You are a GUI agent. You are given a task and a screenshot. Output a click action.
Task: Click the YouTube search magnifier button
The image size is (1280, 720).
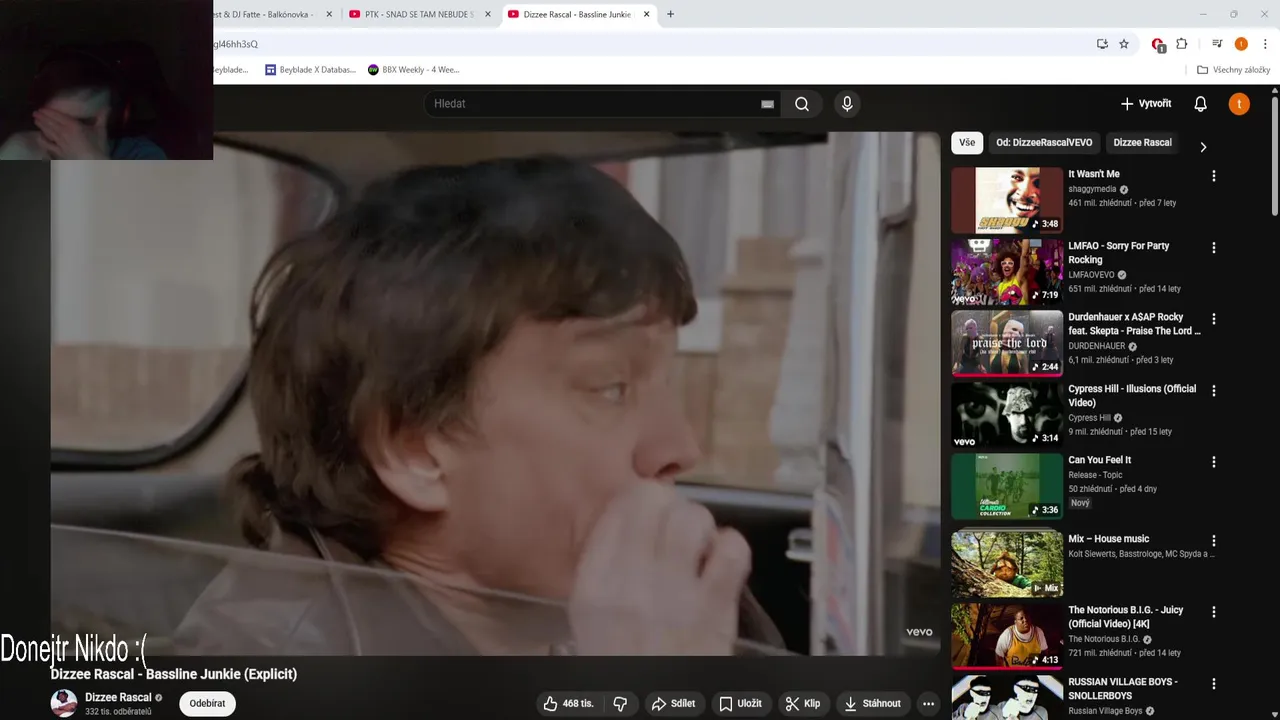pyautogui.click(x=802, y=104)
